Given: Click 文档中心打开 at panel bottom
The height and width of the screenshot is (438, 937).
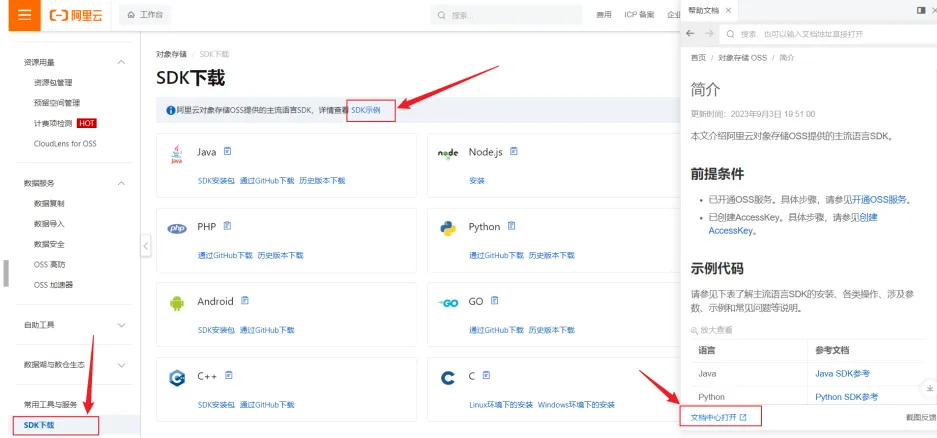Looking at the screenshot, I should 719,417.
